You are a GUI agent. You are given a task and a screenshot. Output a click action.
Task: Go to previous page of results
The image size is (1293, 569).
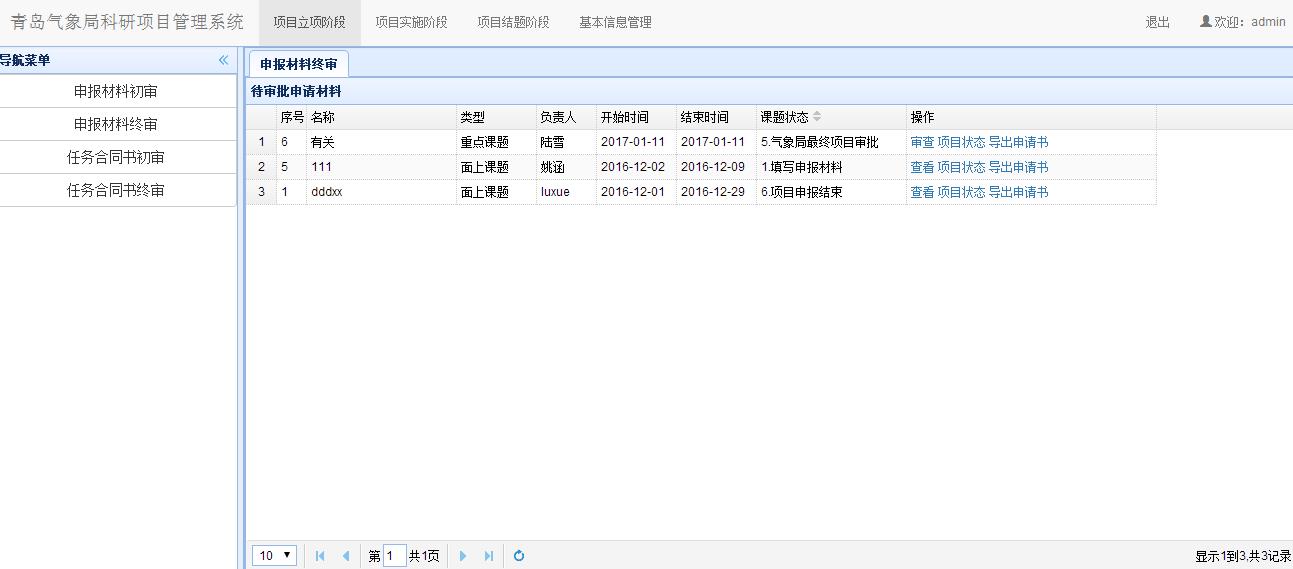click(x=346, y=556)
